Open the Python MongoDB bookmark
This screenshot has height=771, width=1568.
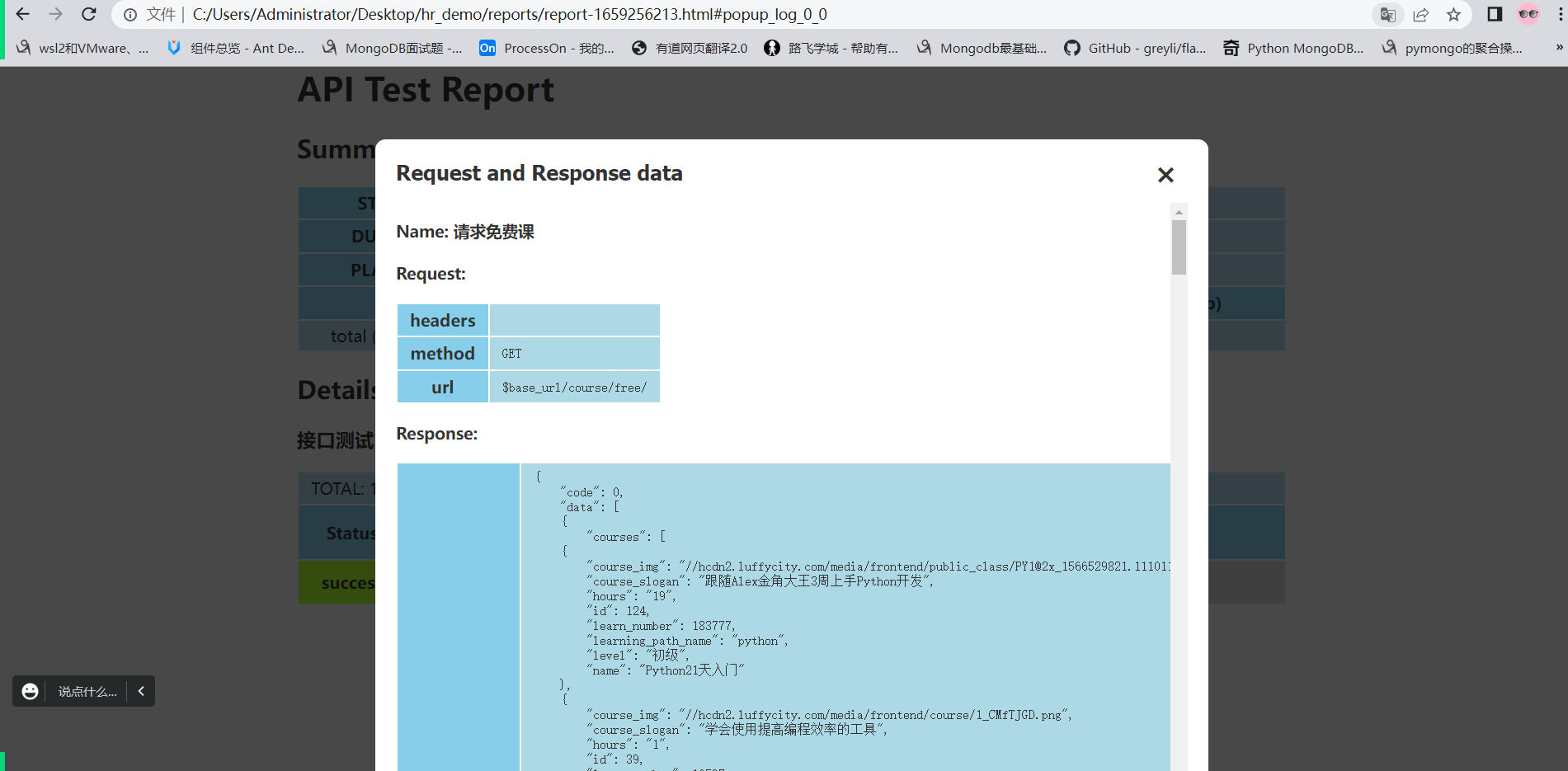point(1293,48)
